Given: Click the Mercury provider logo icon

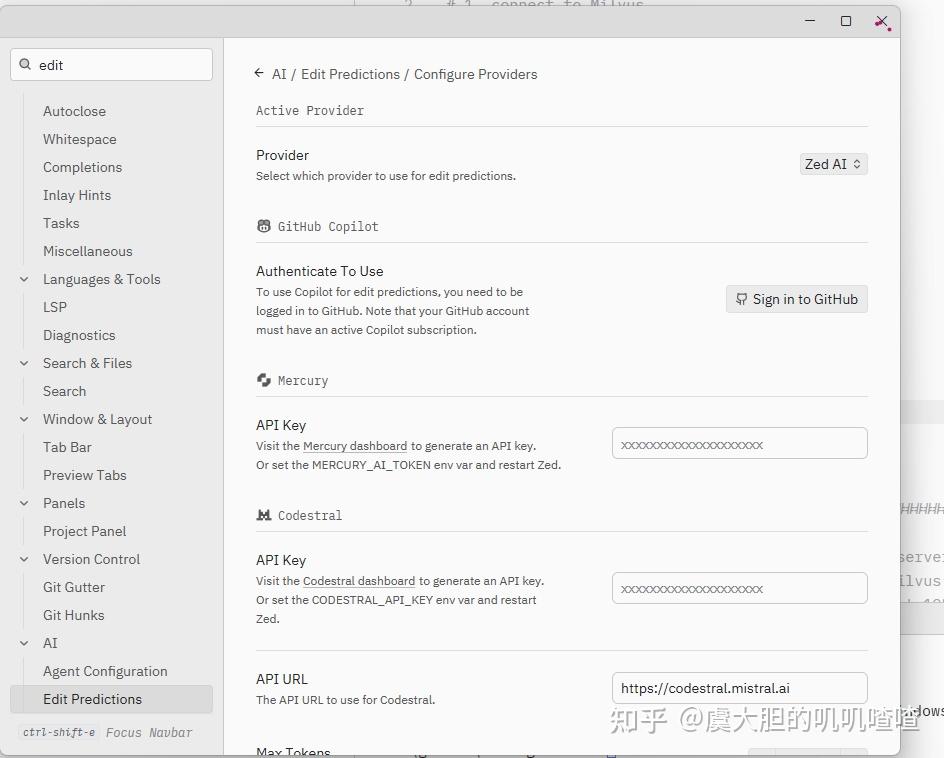Looking at the screenshot, I should (x=264, y=380).
